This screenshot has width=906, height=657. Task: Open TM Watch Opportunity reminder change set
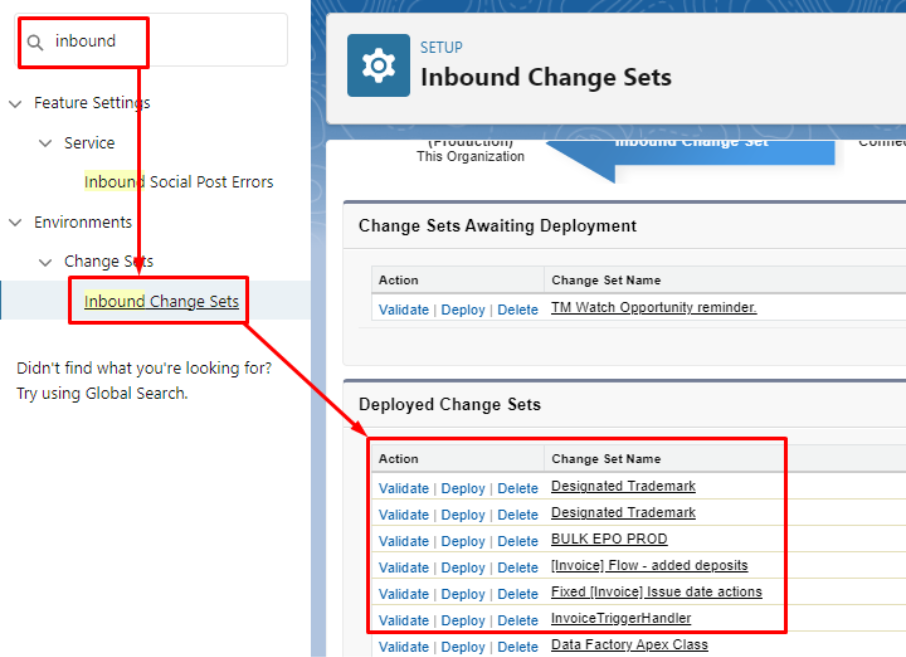click(653, 308)
